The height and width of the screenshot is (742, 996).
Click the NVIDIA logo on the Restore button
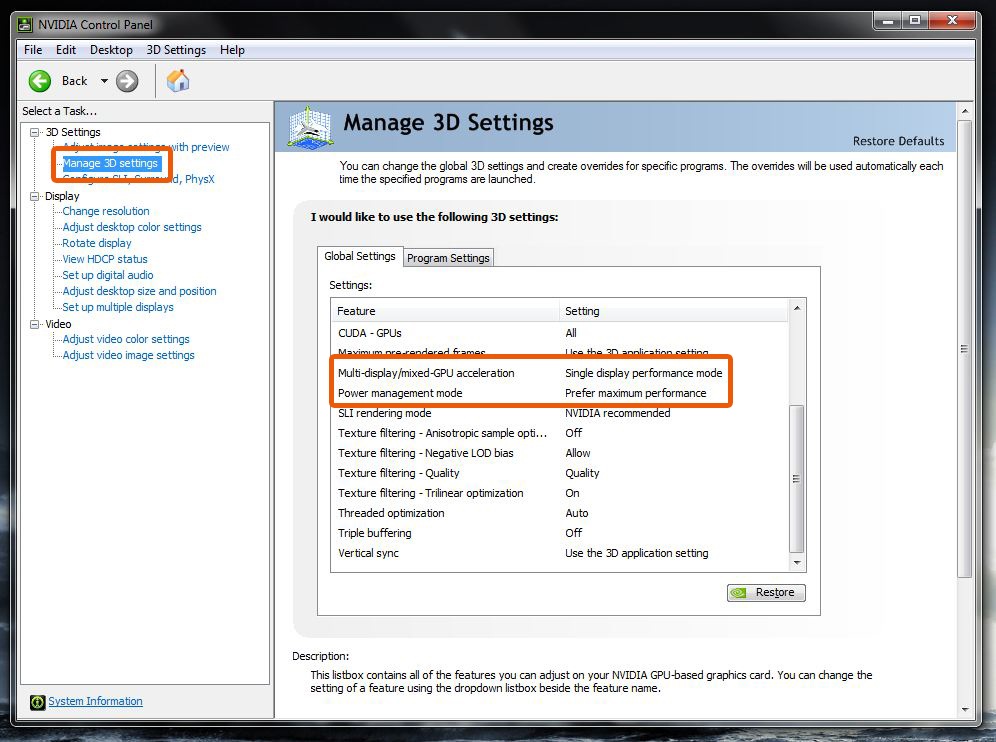point(739,593)
